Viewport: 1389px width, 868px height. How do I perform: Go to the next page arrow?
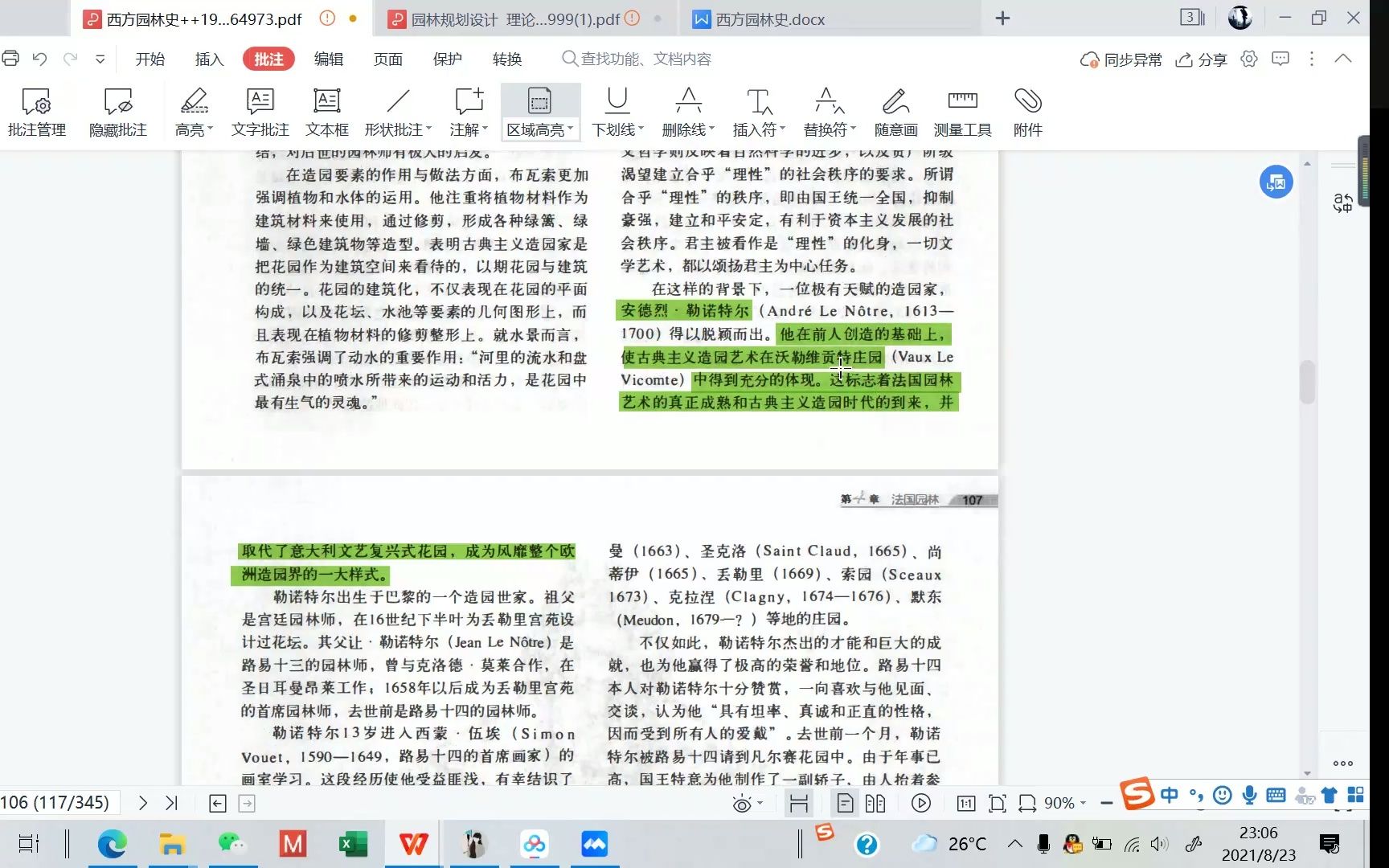pyautogui.click(x=143, y=803)
